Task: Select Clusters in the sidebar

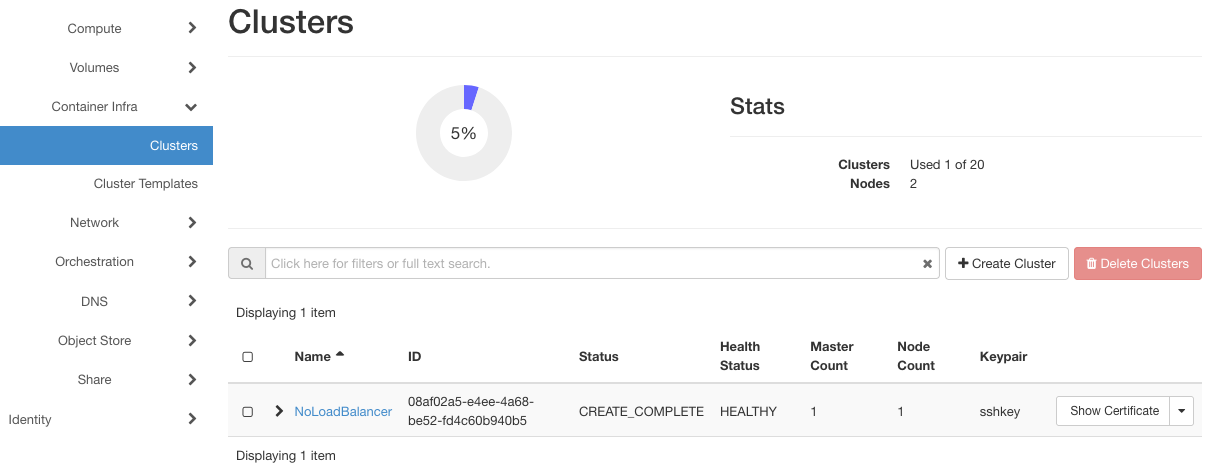Action: [x=174, y=146]
